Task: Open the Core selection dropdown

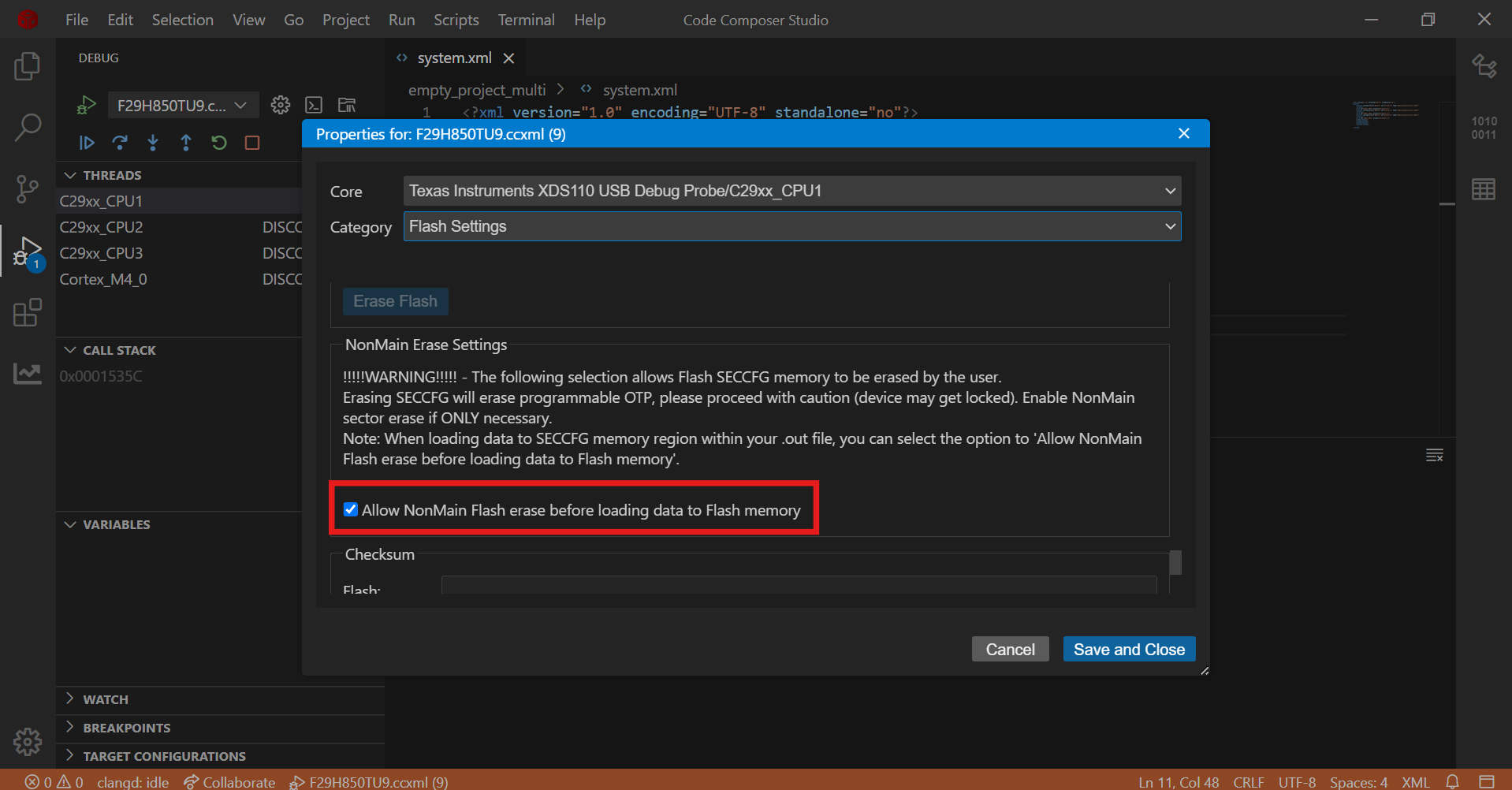Action: pyautogui.click(x=791, y=190)
